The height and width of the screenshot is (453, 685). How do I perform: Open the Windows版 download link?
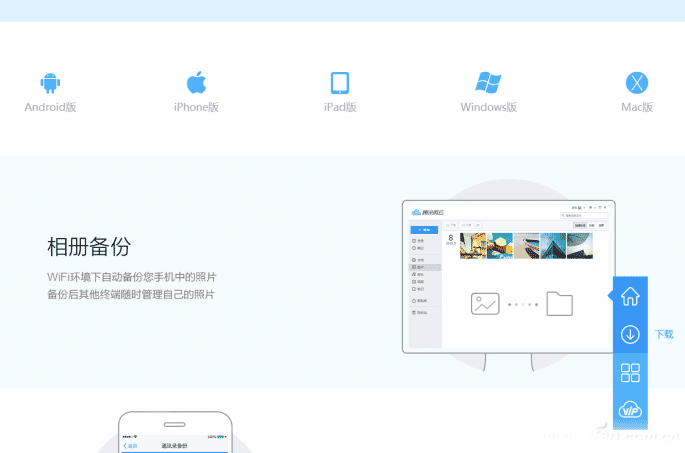[x=488, y=107]
